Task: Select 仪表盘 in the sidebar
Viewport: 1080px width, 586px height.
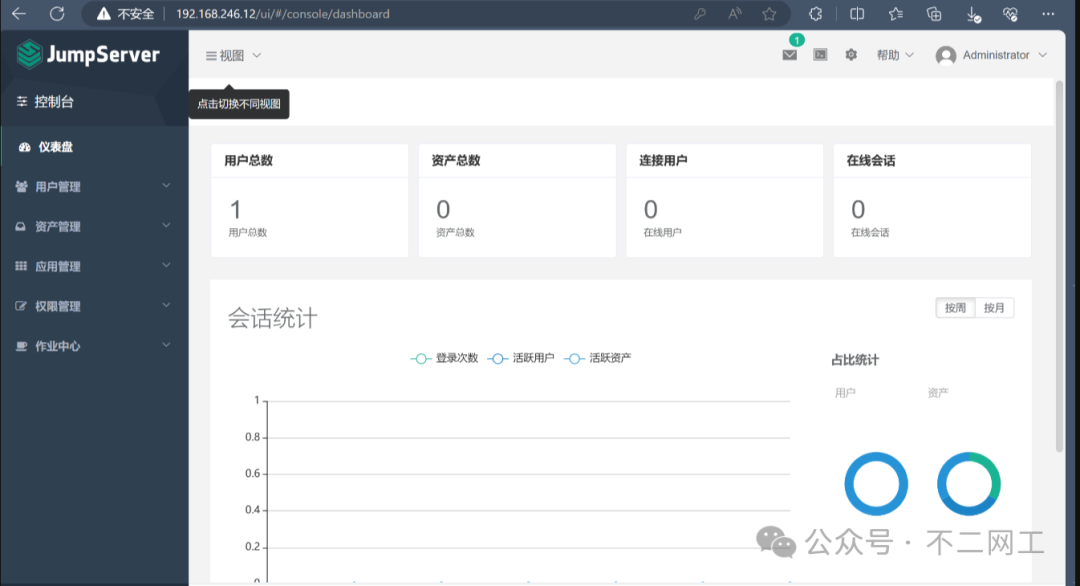Action: 56,147
